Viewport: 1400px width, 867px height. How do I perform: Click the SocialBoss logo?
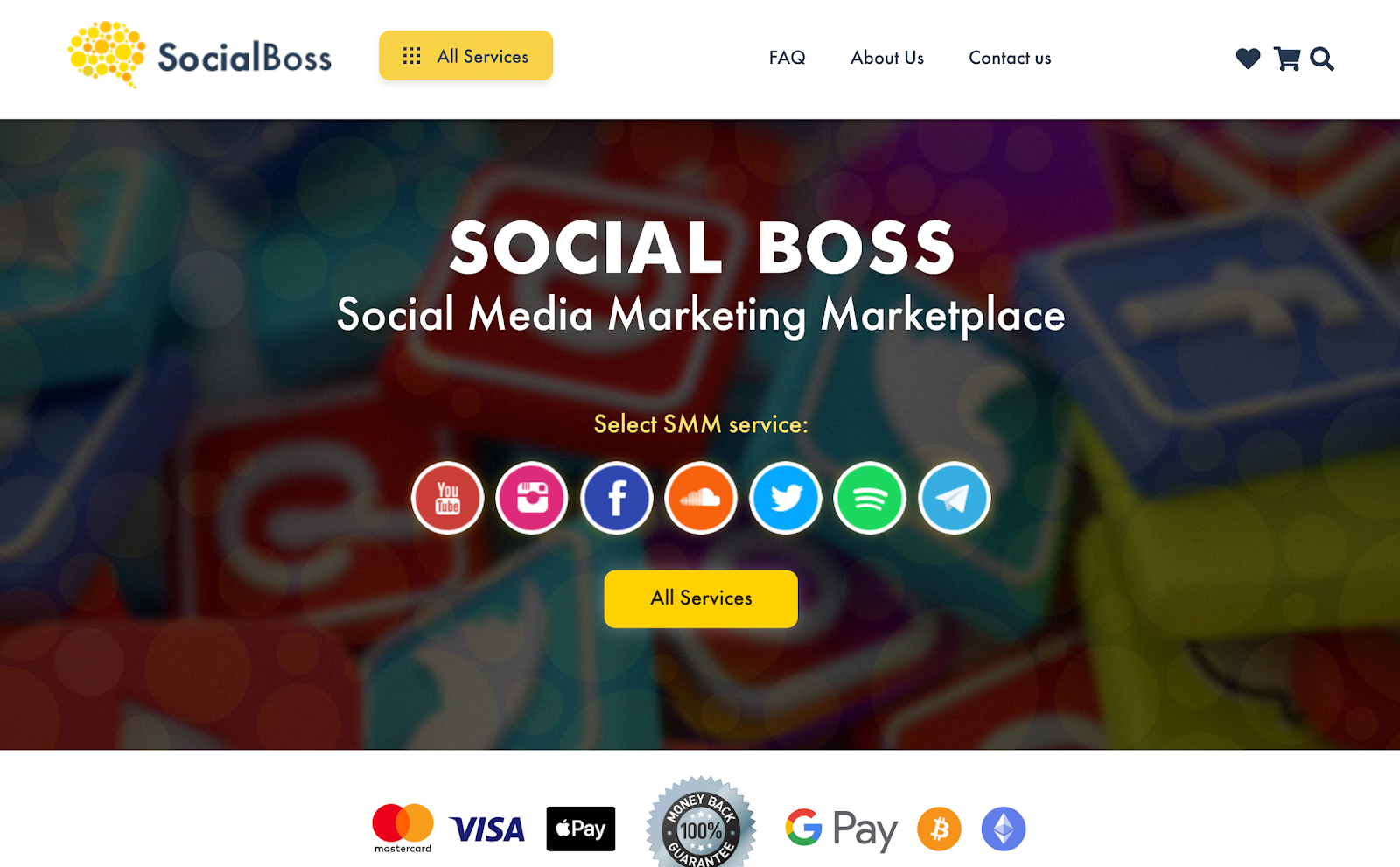click(x=200, y=55)
